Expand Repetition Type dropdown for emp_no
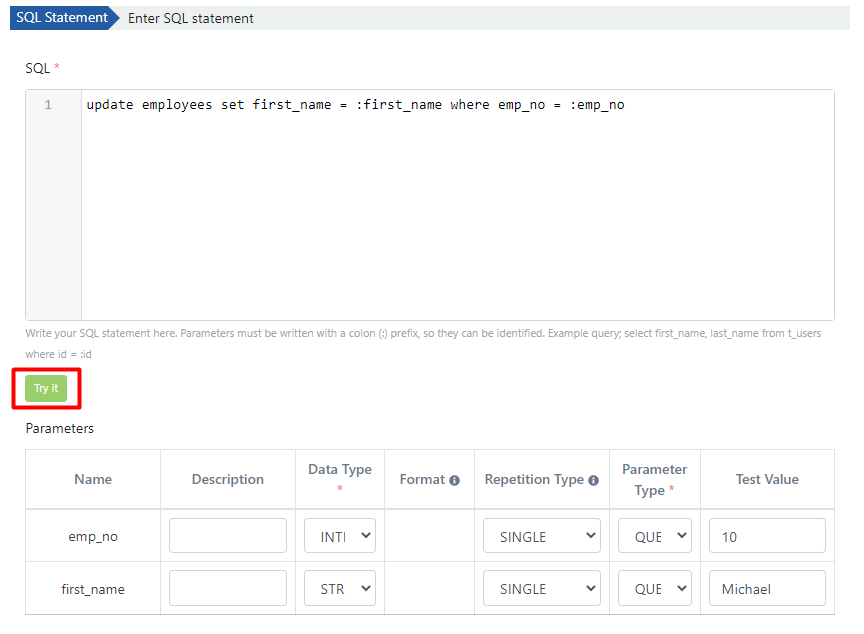Image resolution: width=864 pixels, height=634 pixels. tap(541, 536)
